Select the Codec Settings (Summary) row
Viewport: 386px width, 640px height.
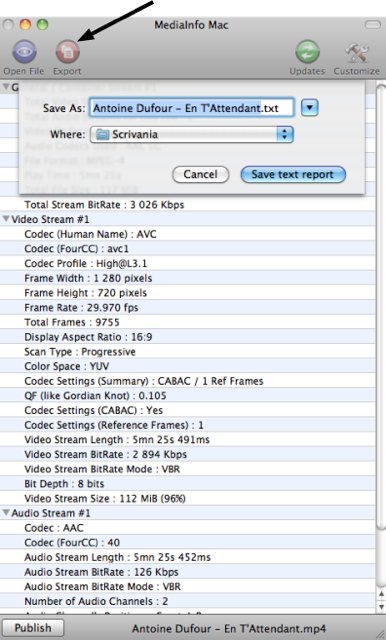click(187, 381)
